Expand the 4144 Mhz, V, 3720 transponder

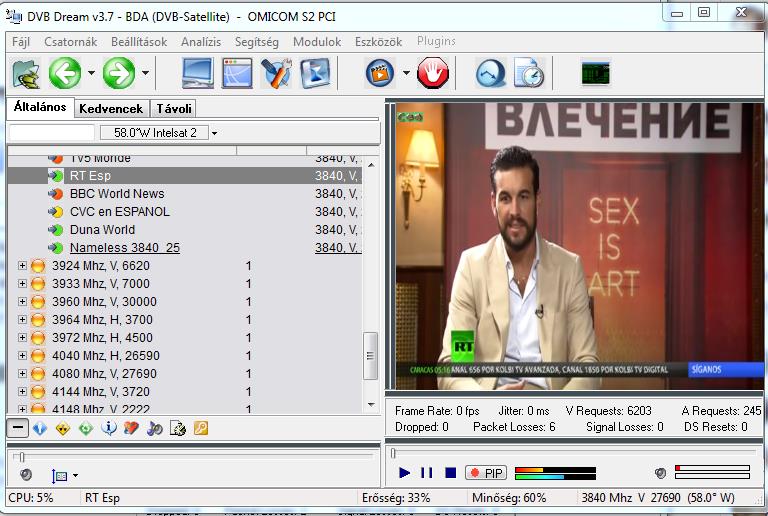tap(22, 392)
